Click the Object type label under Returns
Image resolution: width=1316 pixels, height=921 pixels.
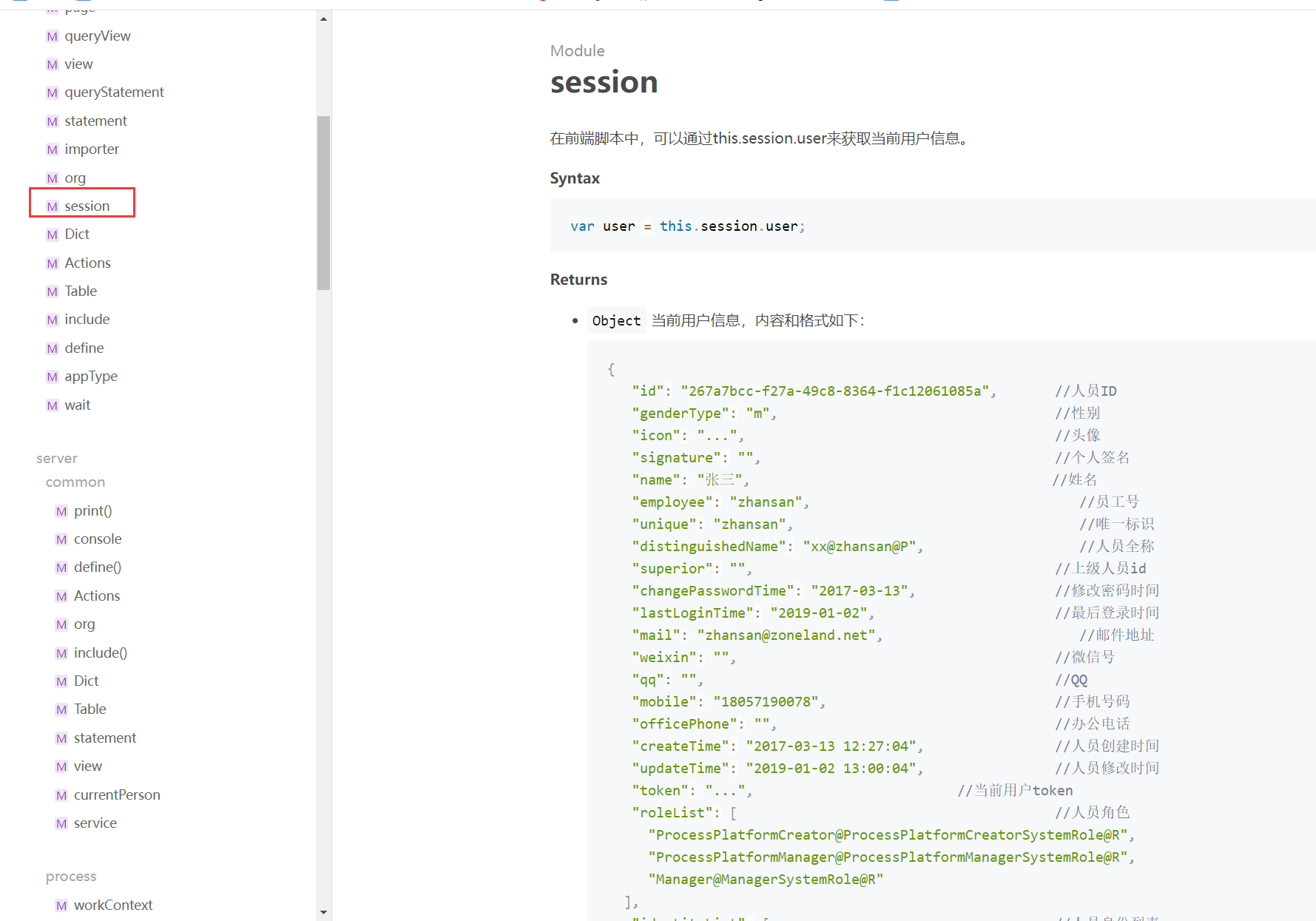point(616,320)
